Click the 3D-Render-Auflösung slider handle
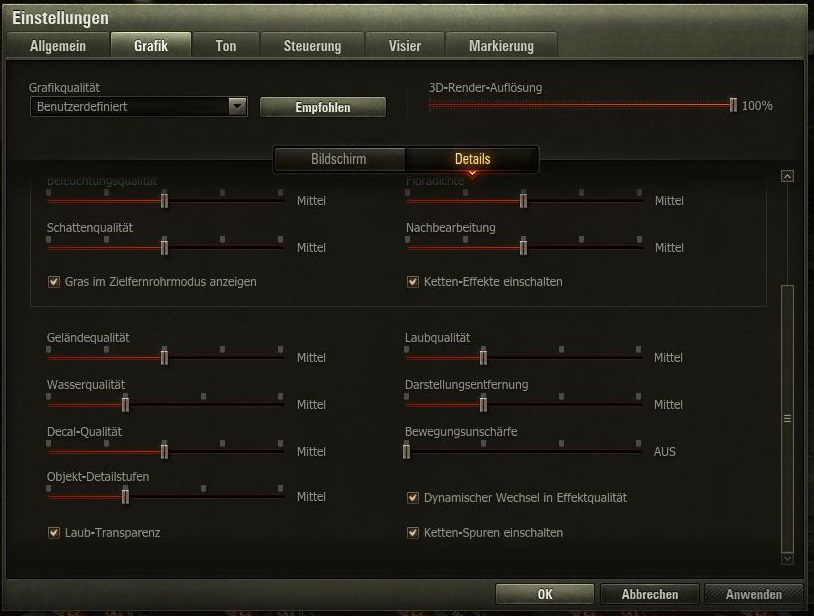The image size is (814, 616). tap(733, 105)
